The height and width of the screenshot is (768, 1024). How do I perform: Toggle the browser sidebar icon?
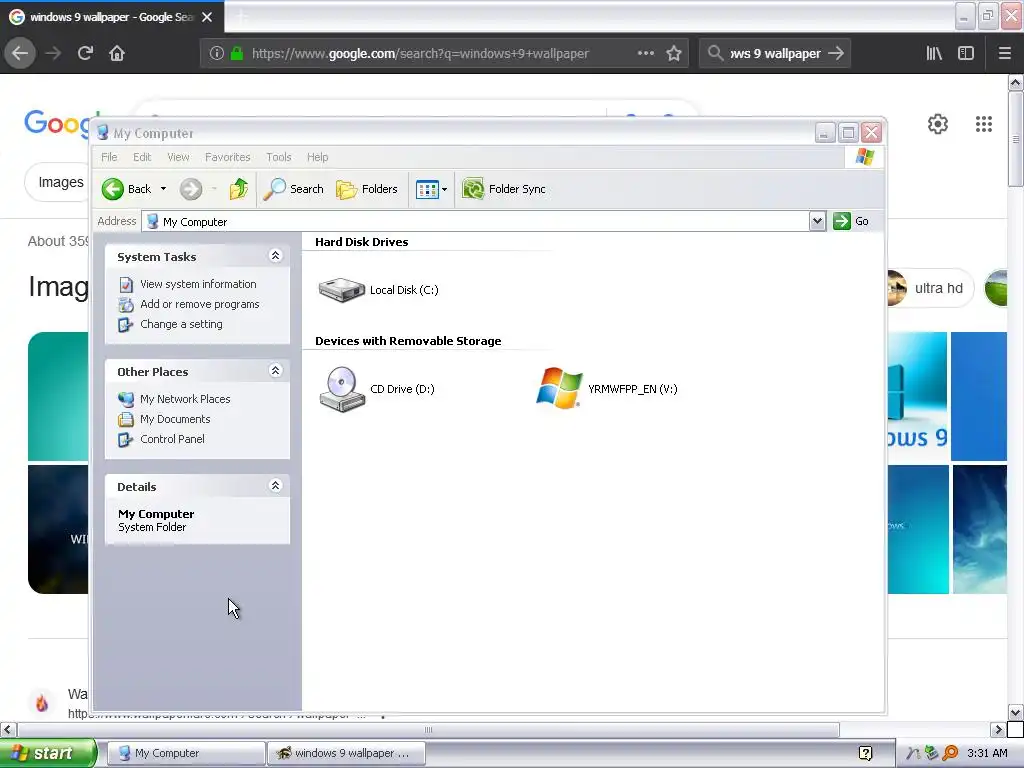(x=966, y=53)
